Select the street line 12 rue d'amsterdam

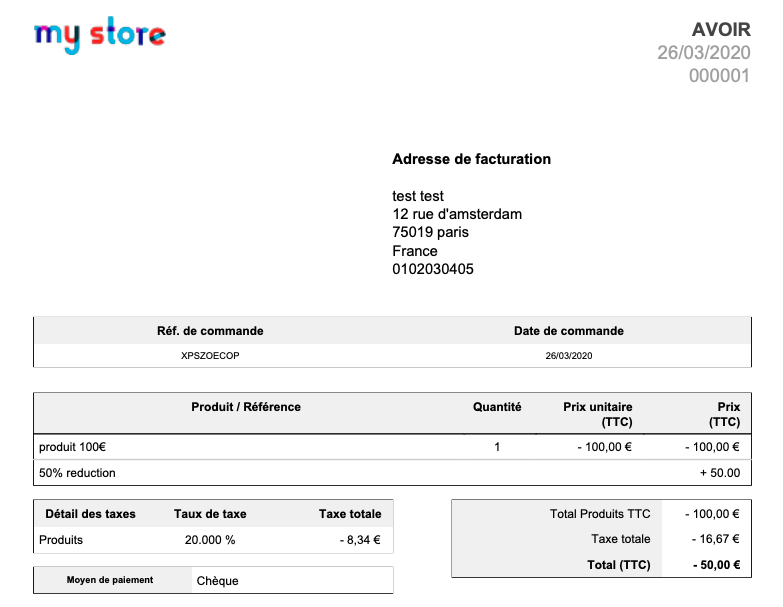[x=457, y=214]
